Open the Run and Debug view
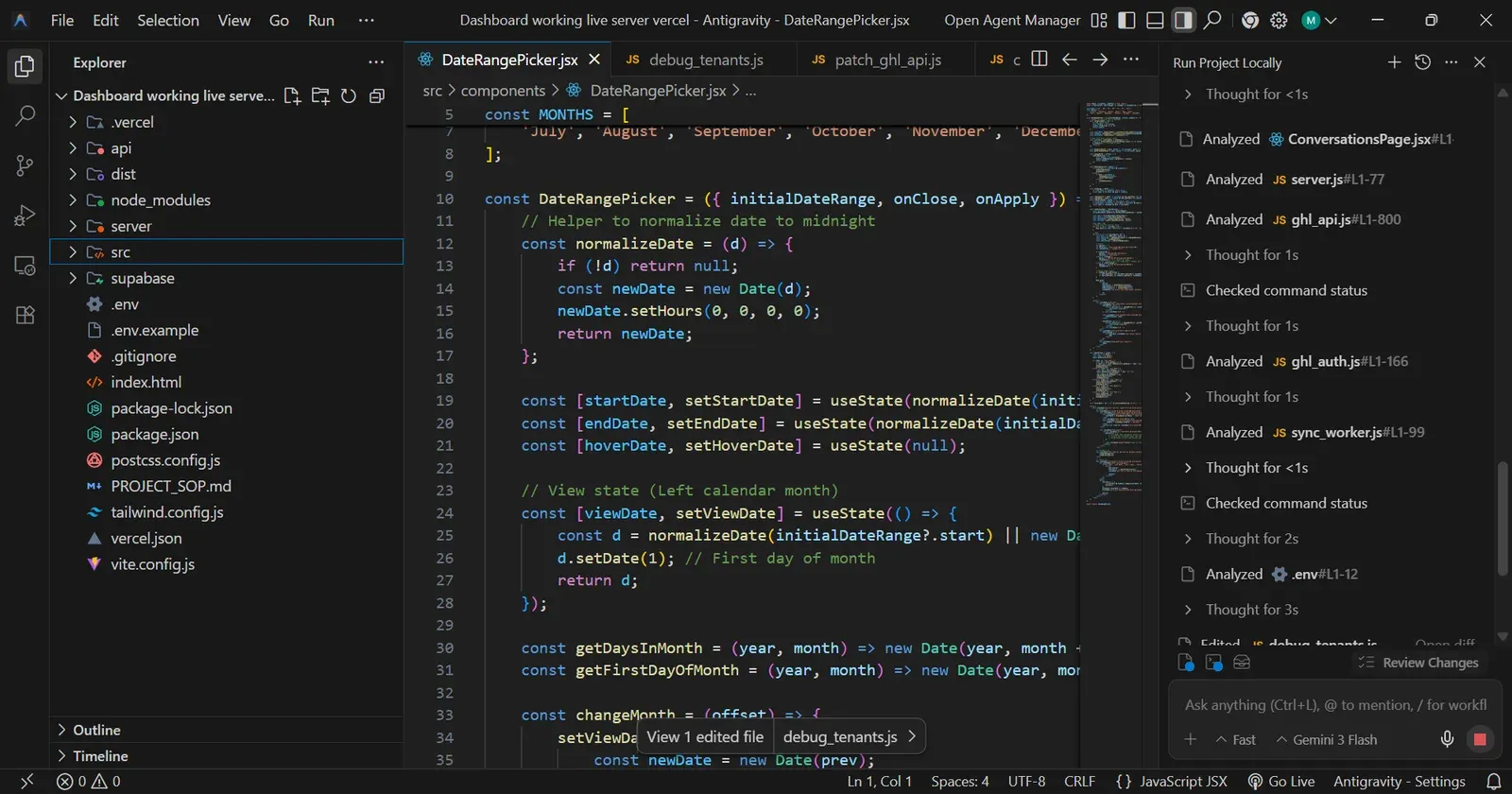This screenshot has width=1512, height=794. click(26, 216)
